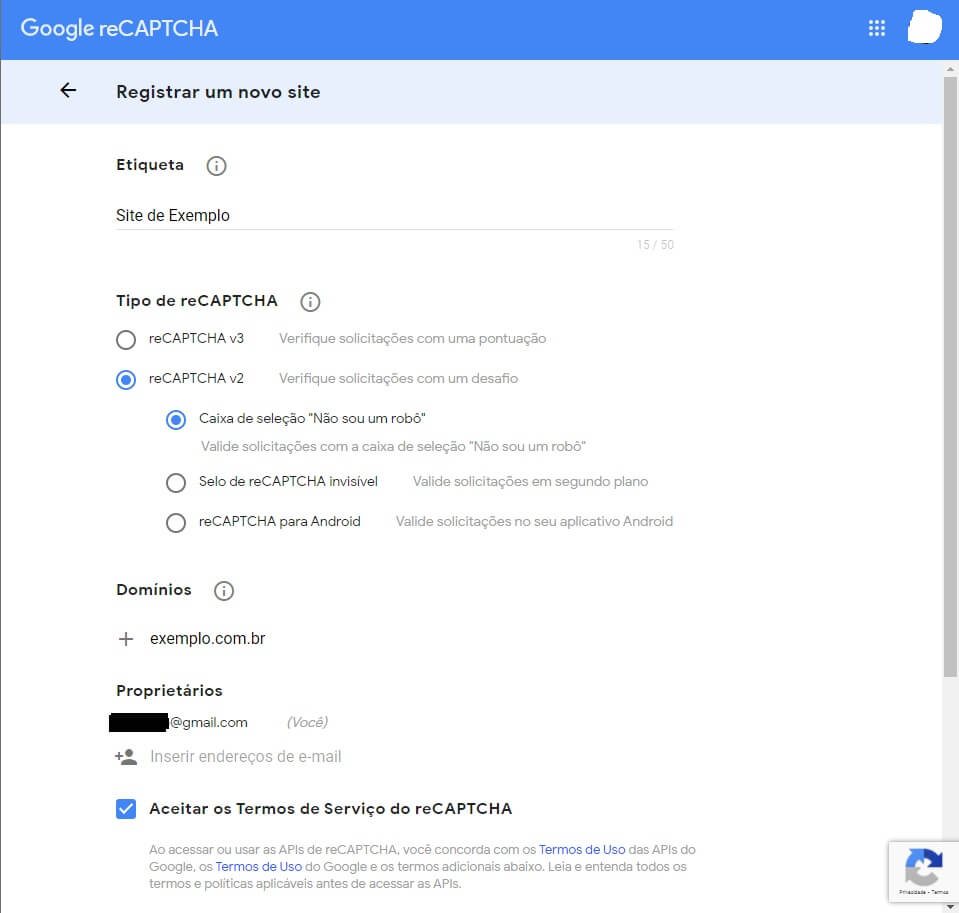Show info for Tipo de reCAPTCHA
Viewport: 959px width, 913px height.
(310, 301)
